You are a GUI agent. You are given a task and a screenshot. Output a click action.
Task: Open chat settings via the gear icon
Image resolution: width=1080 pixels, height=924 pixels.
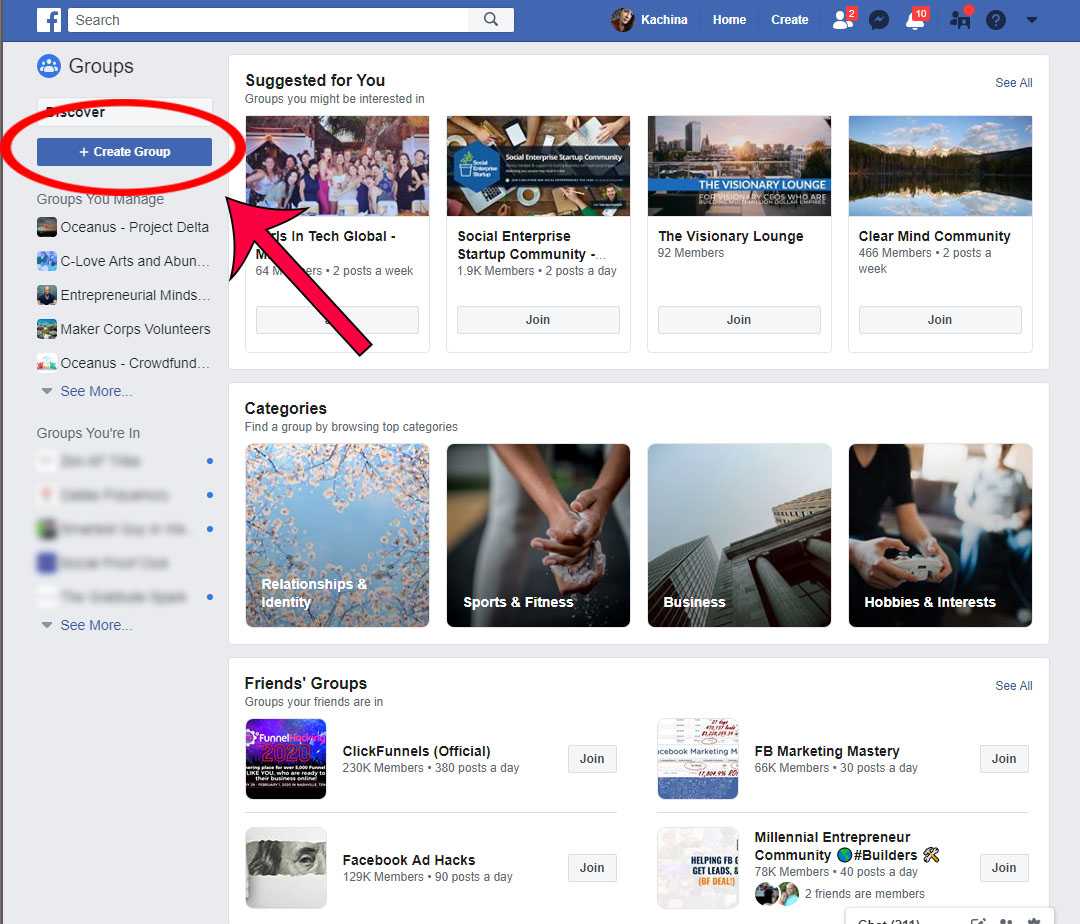coord(1034,920)
